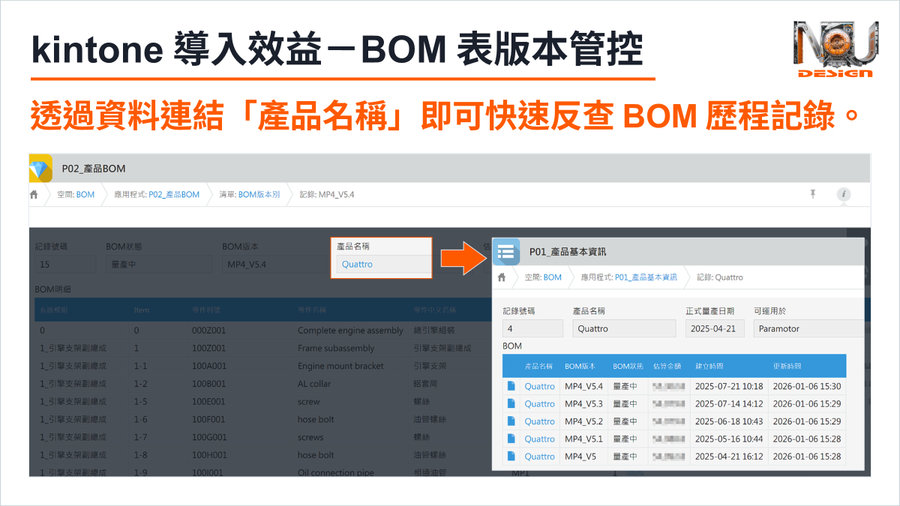Click the Engine mount bracket part name
900x506 pixels.
[x=340, y=366]
